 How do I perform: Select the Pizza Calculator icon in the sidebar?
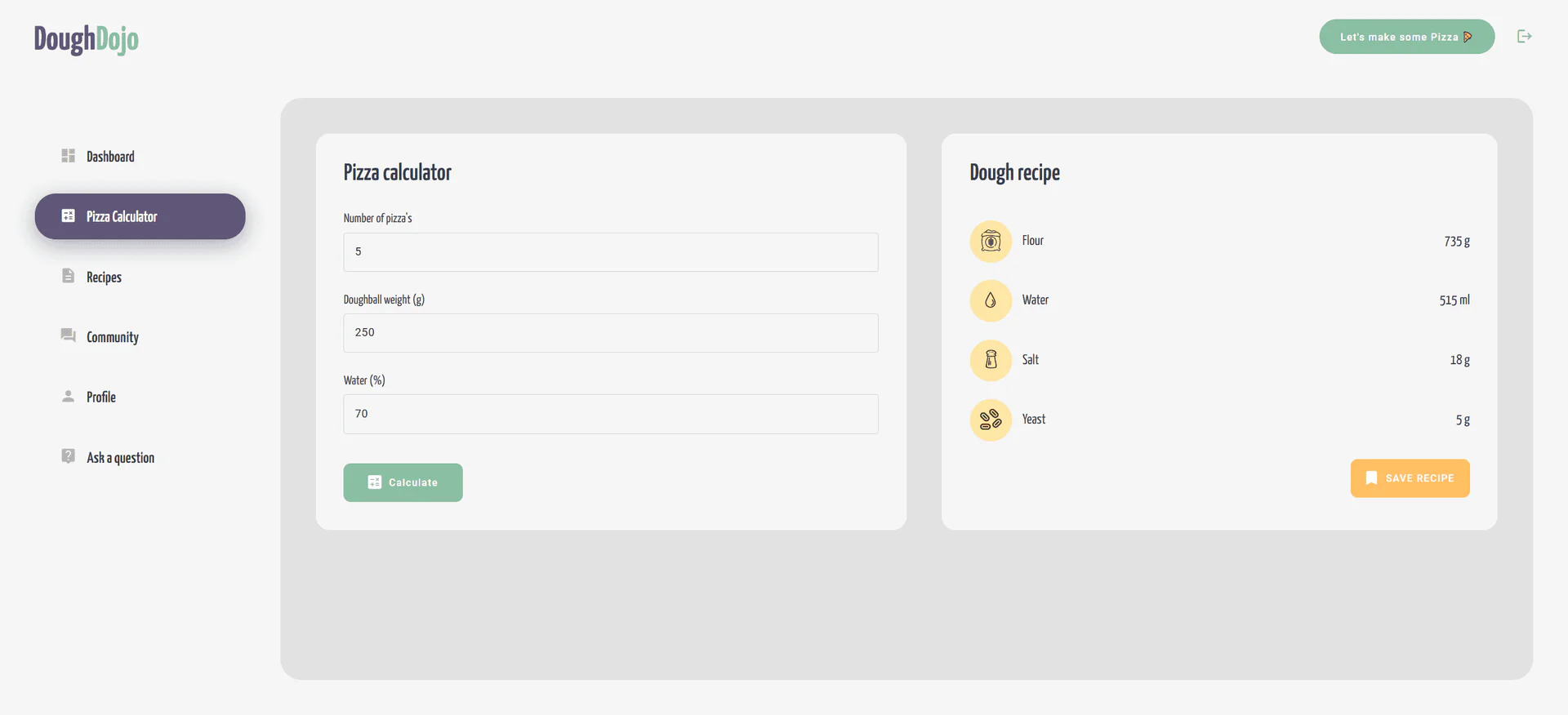coord(68,215)
